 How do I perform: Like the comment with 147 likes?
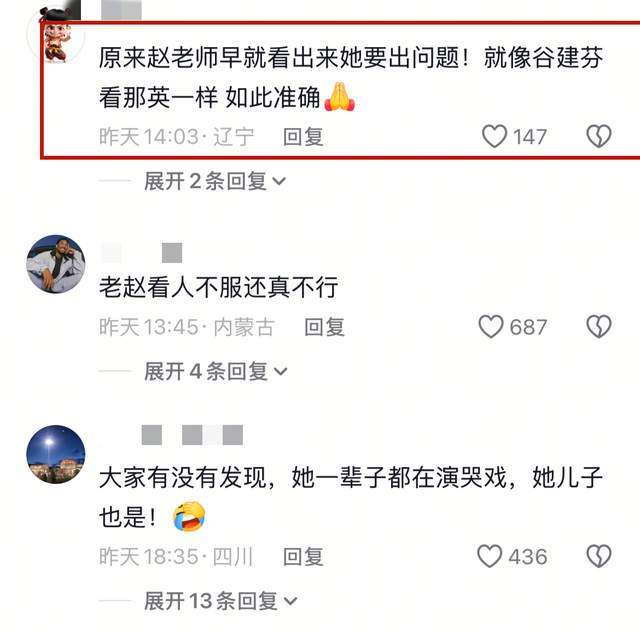click(494, 136)
